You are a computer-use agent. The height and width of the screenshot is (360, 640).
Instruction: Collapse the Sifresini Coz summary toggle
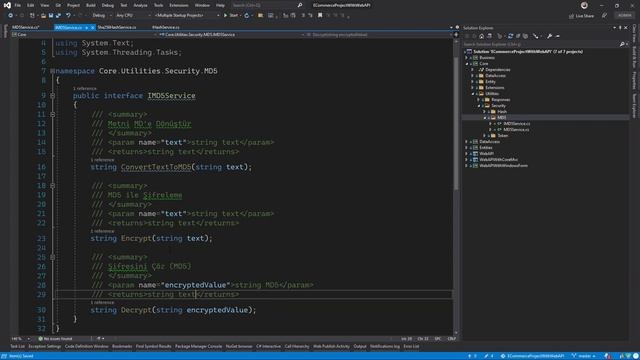(x=52, y=257)
